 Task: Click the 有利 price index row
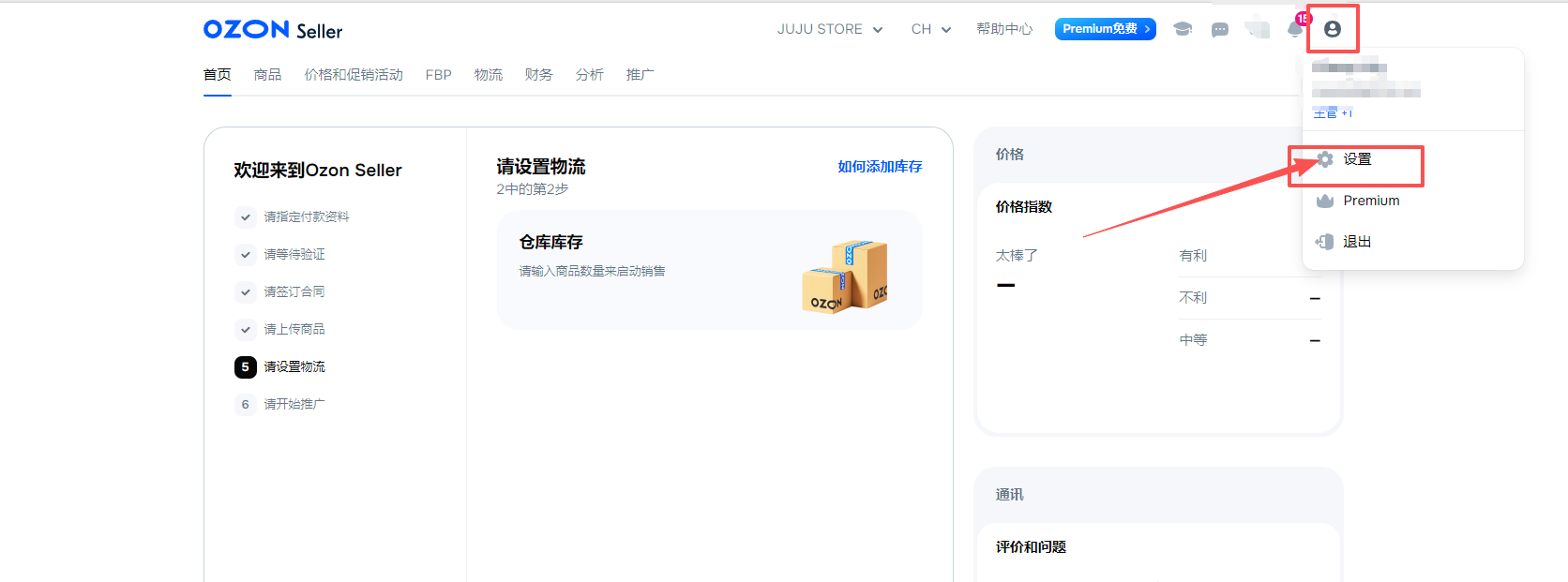(x=1249, y=256)
